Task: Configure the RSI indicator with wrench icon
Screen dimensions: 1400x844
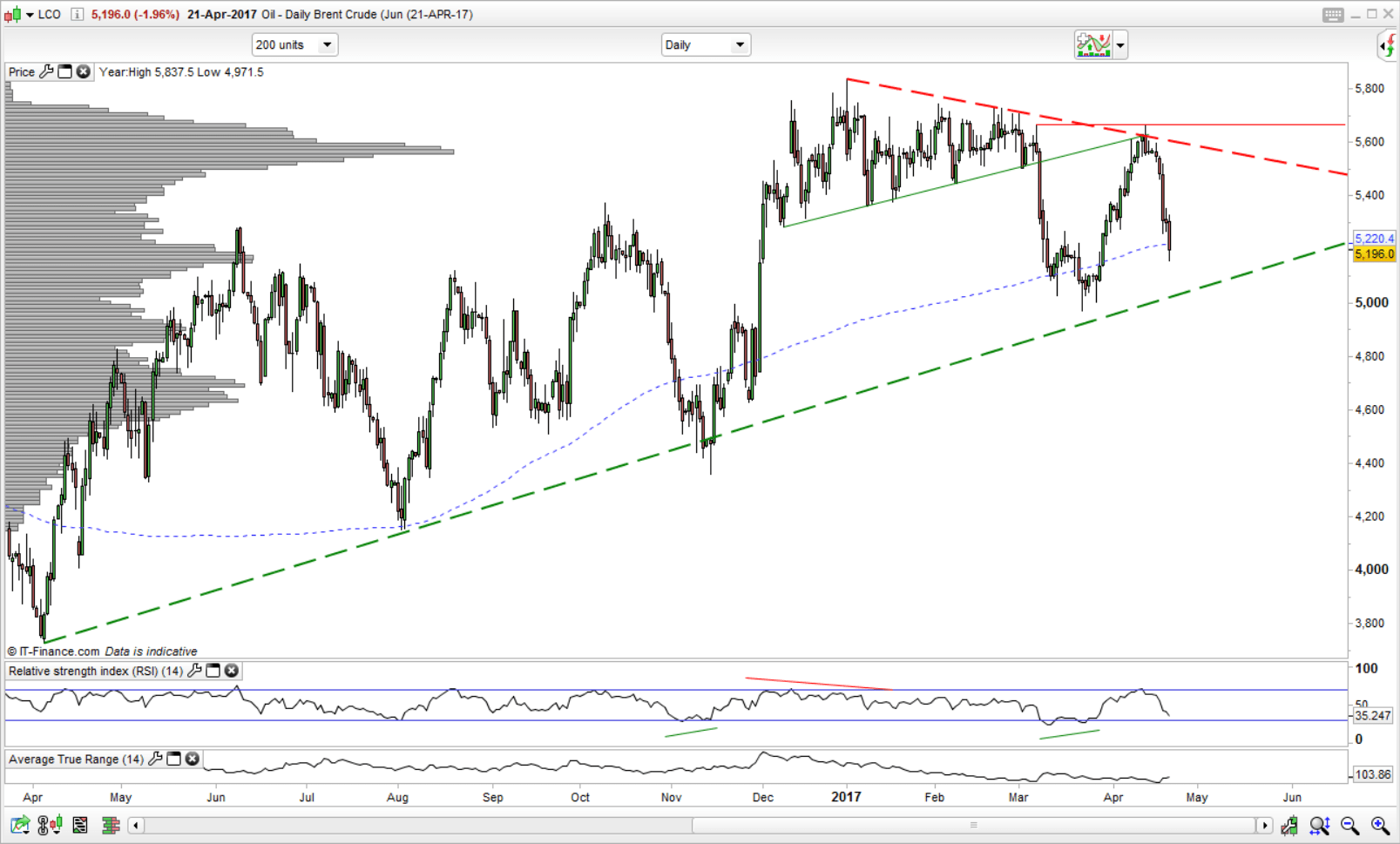Action: tap(194, 671)
